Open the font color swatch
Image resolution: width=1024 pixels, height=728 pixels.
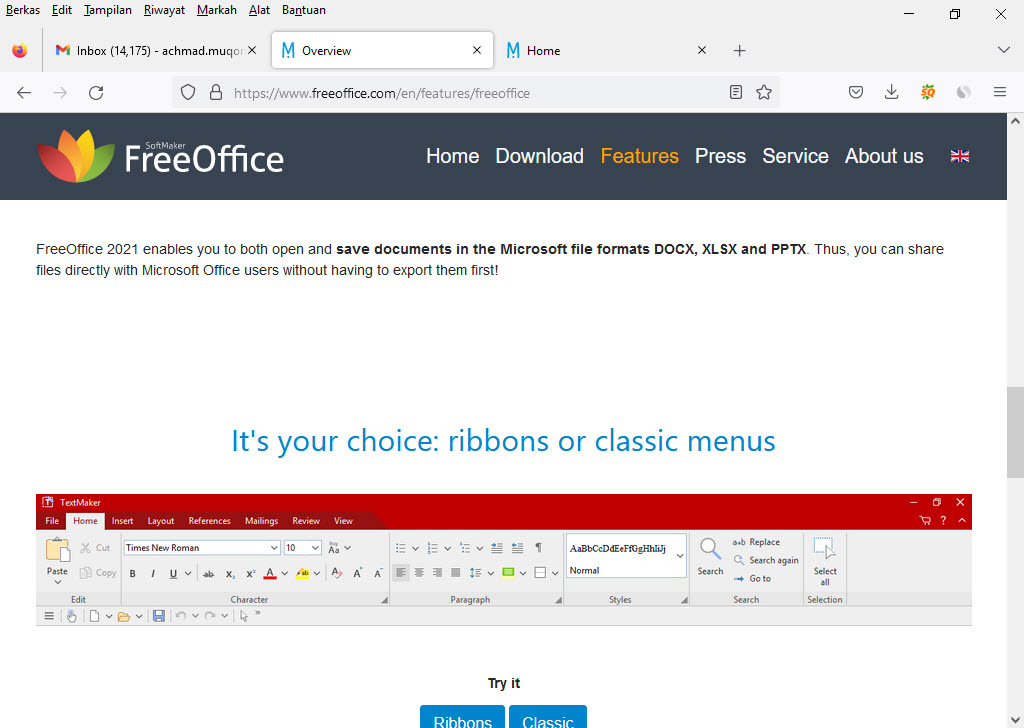[x=269, y=573]
